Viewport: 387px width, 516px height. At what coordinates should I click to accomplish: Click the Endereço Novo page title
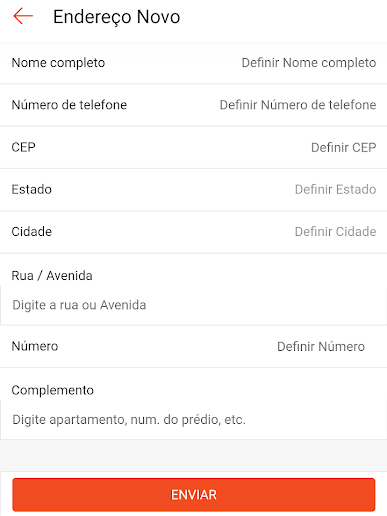click(x=116, y=17)
